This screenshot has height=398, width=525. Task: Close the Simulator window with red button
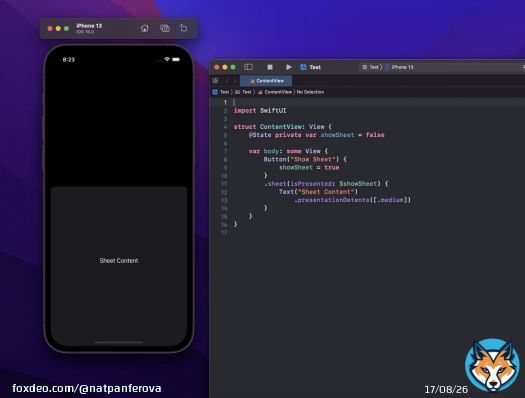click(x=50, y=28)
